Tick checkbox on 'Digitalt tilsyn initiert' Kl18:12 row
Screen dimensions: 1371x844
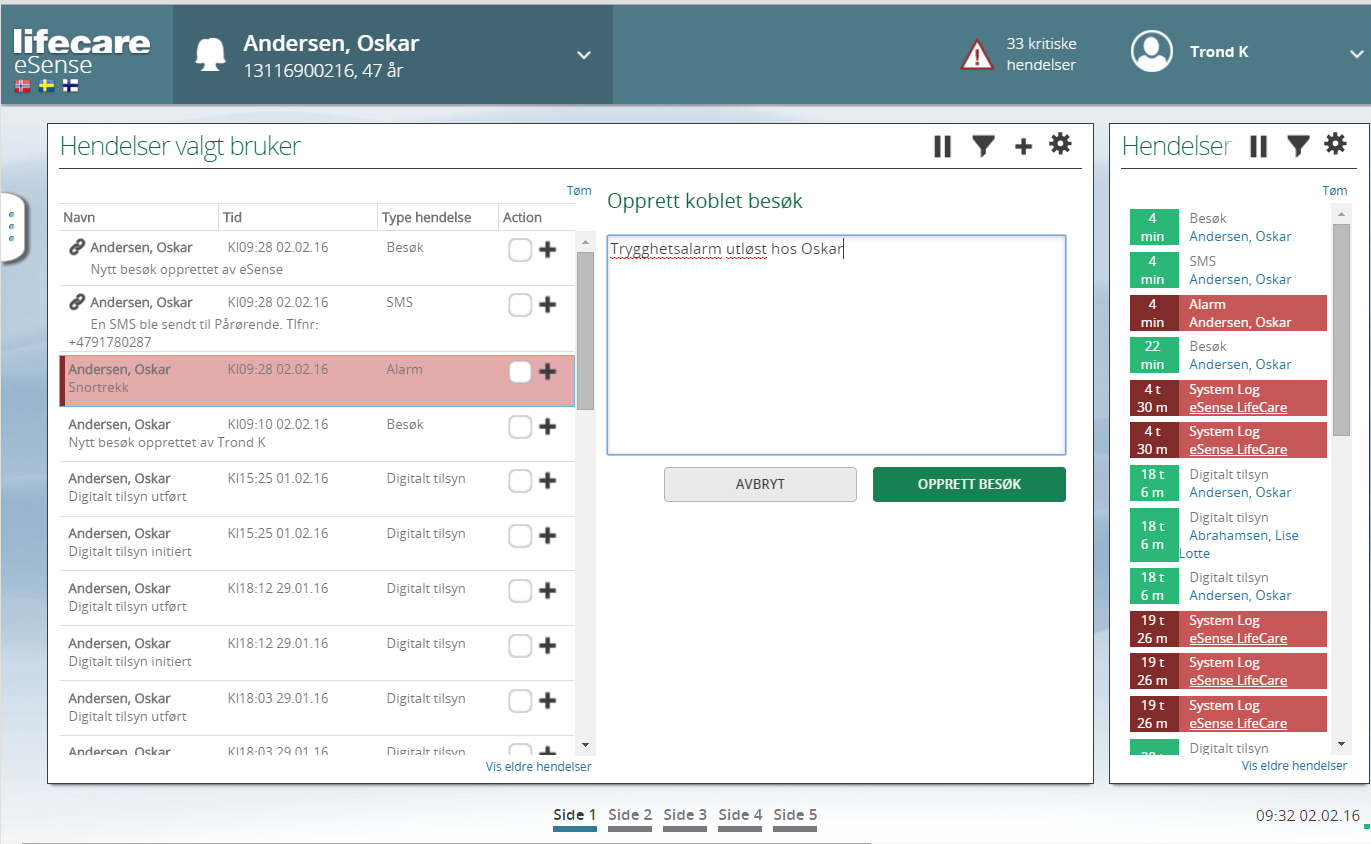(x=520, y=646)
